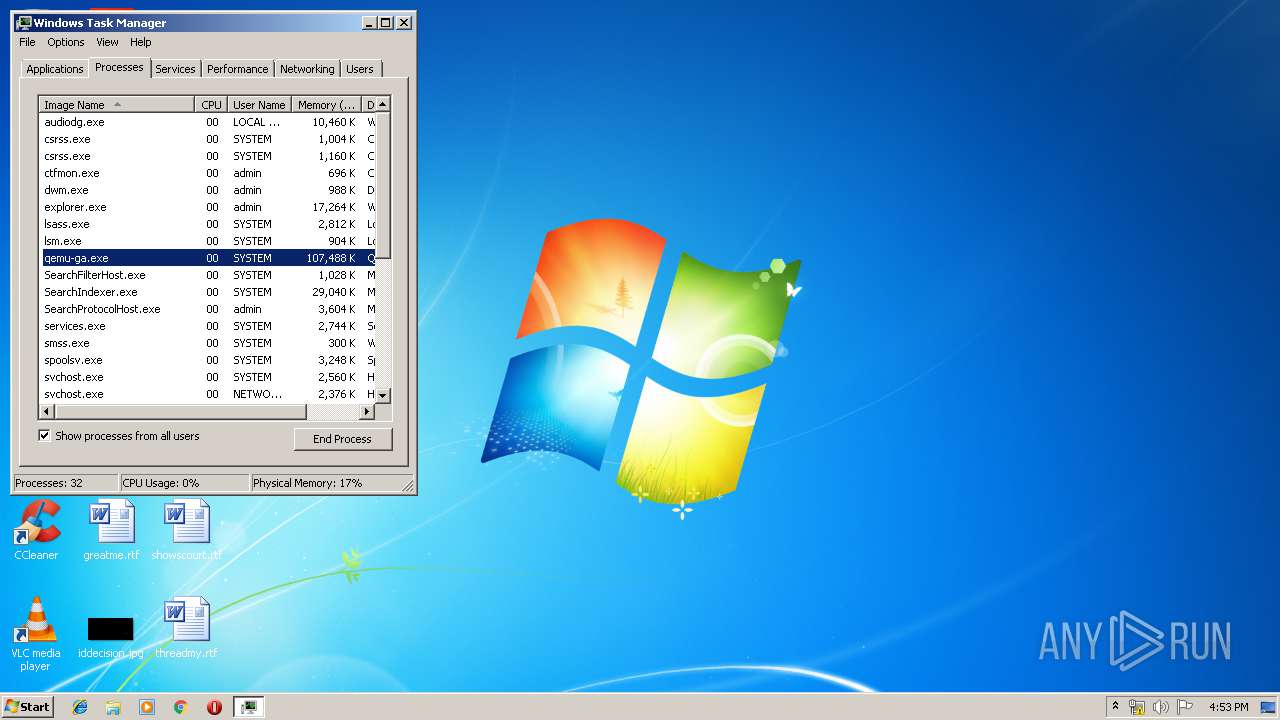This screenshot has width=1280, height=720.
Task: Open the Options menu
Action: tap(66, 42)
